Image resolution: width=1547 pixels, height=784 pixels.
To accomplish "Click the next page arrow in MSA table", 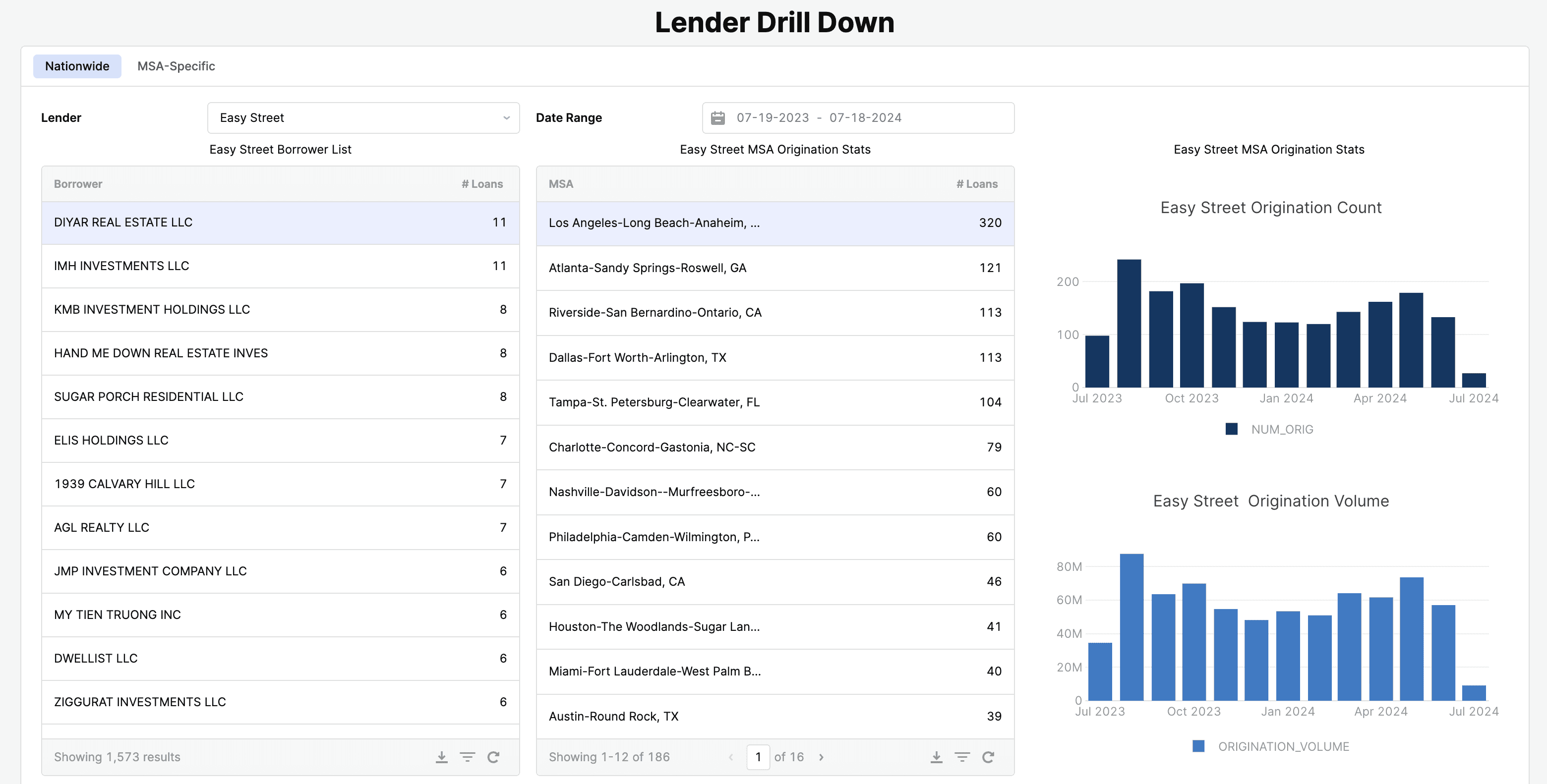I will 822,757.
